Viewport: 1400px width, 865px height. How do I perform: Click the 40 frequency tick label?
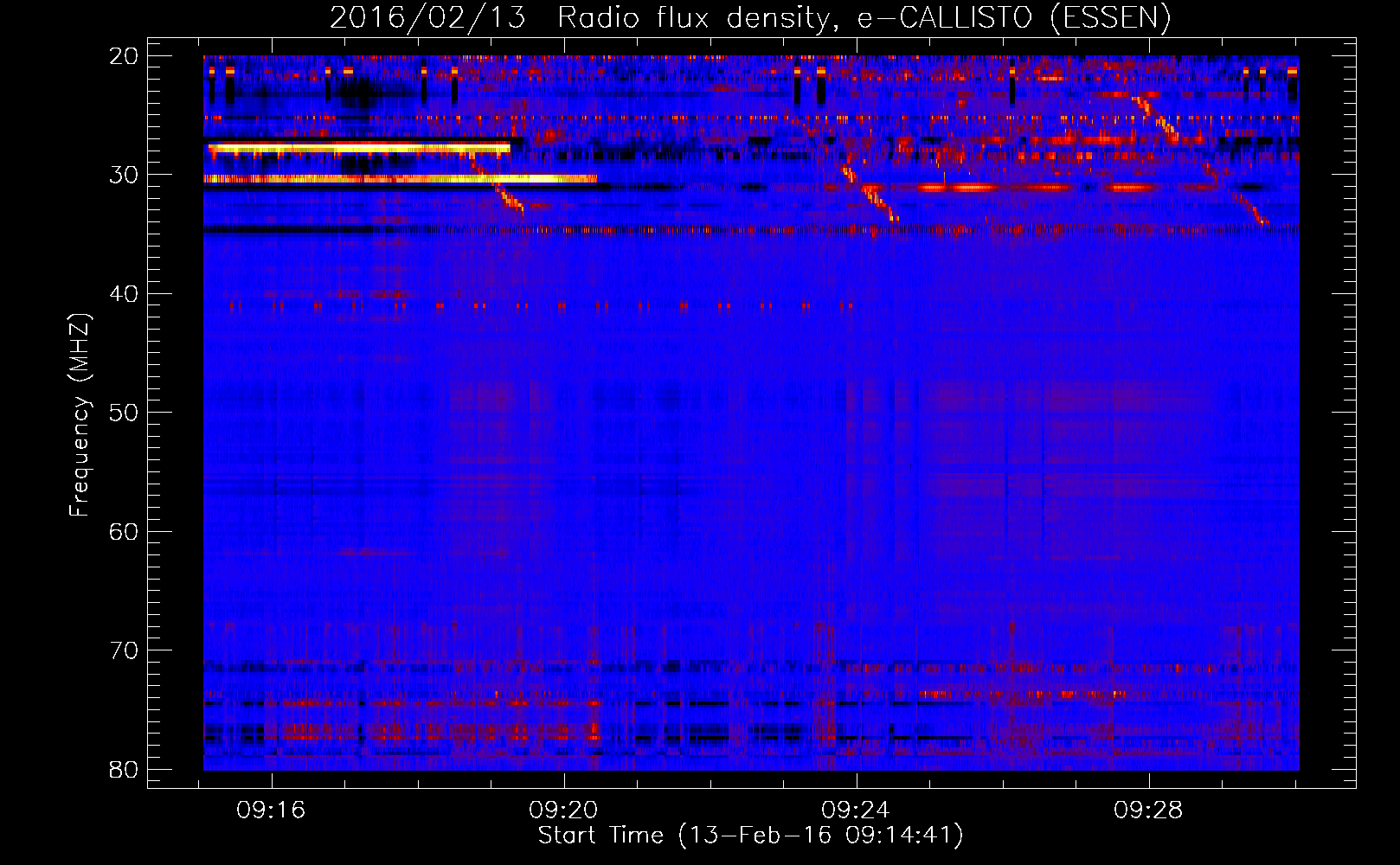pyautogui.click(x=124, y=294)
